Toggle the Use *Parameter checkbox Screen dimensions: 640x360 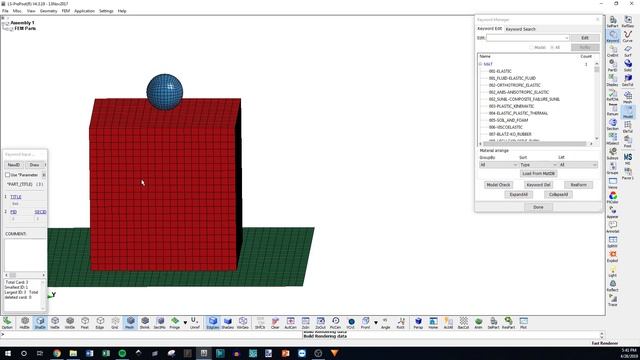point(7,175)
